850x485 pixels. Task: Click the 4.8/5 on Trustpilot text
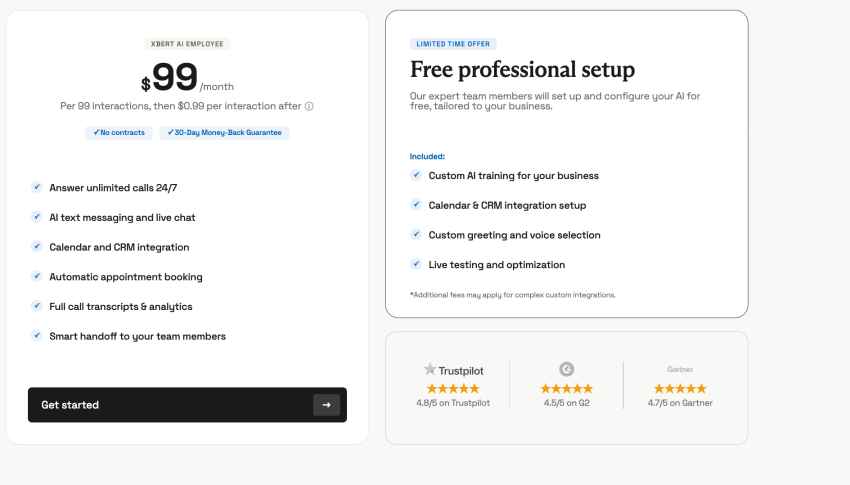coord(453,403)
